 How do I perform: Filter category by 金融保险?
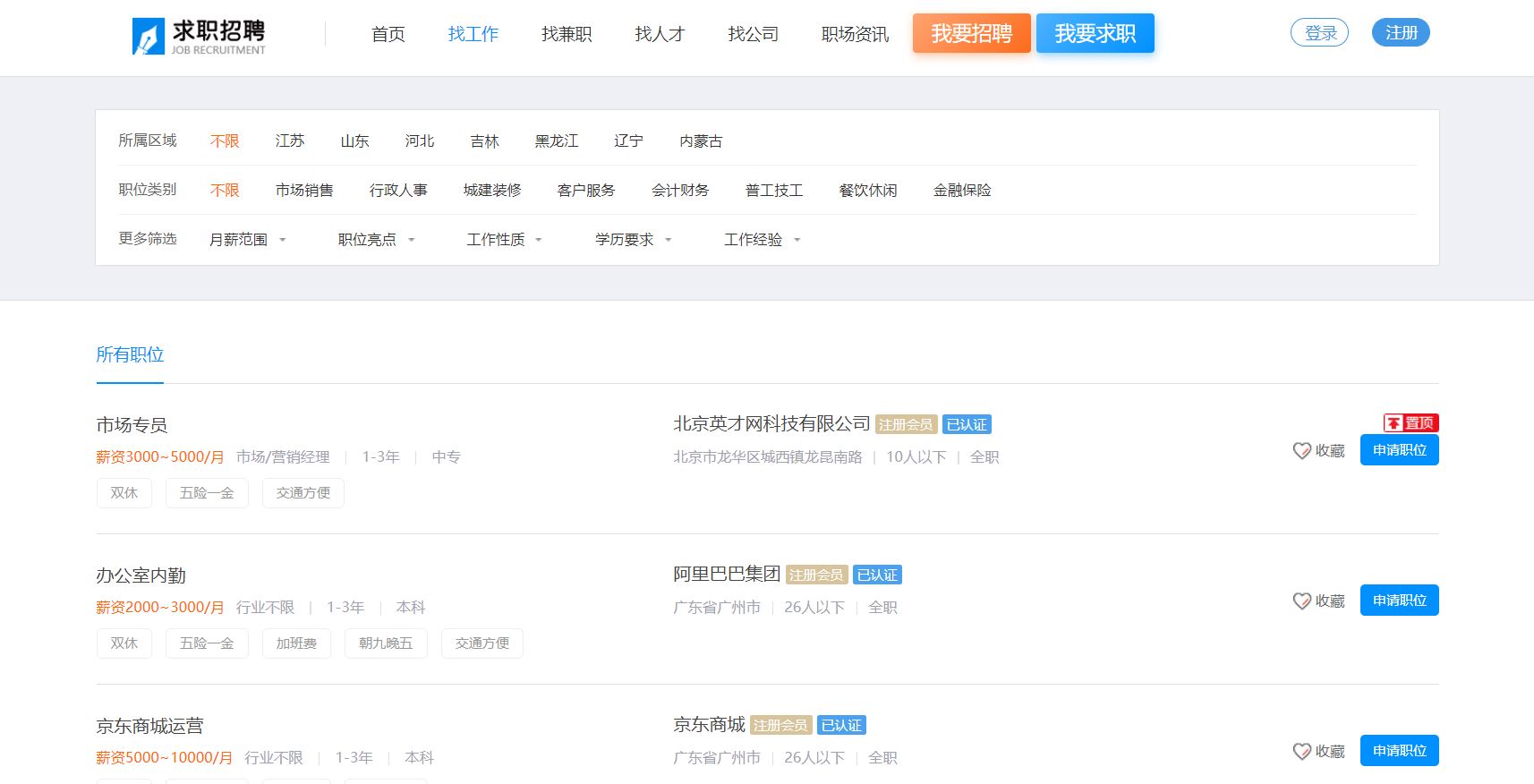[962, 191]
